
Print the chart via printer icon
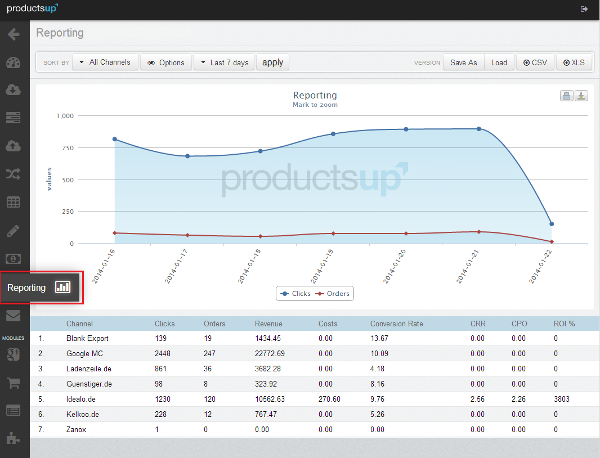567,96
